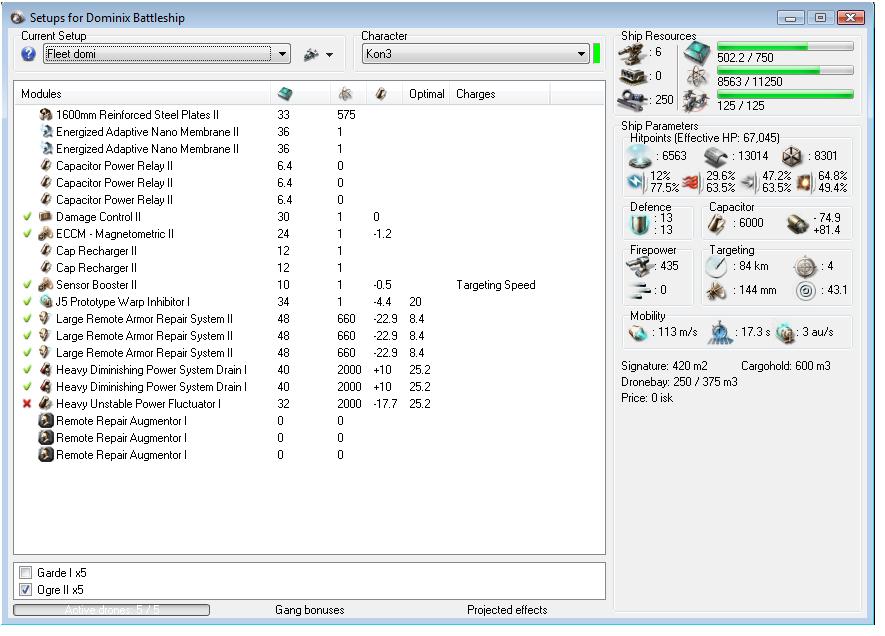Click the align time icon showing 17.3 s
Screen dimensions: 885x636
(720, 333)
